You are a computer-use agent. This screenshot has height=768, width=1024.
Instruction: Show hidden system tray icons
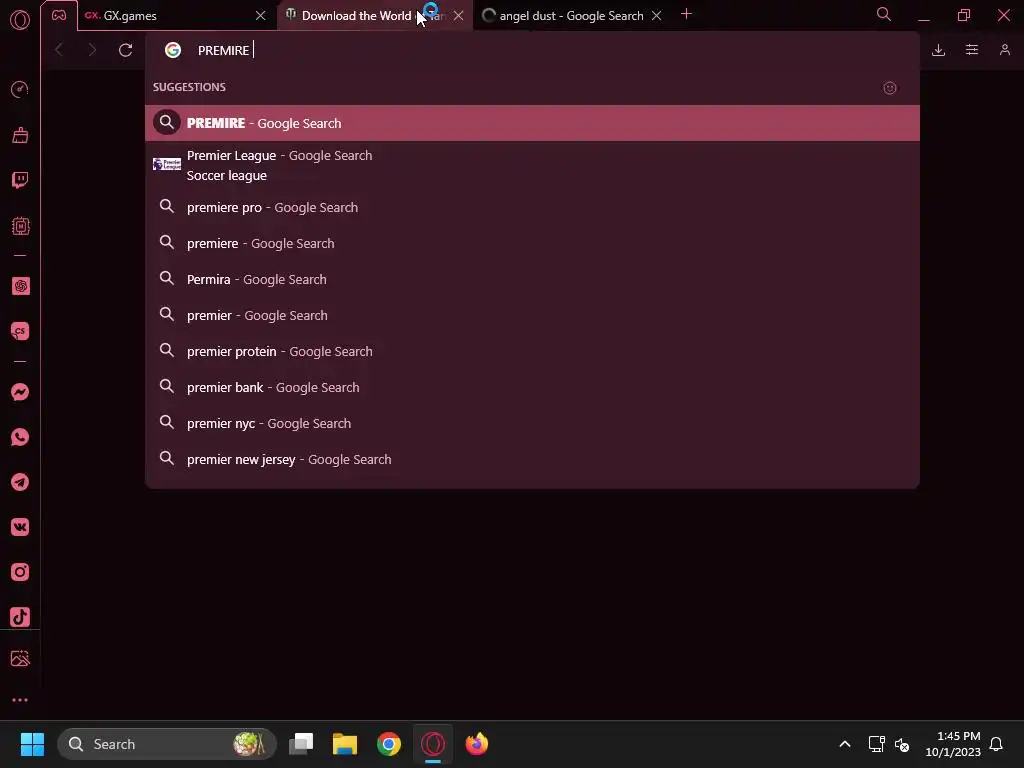coord(844,744)
